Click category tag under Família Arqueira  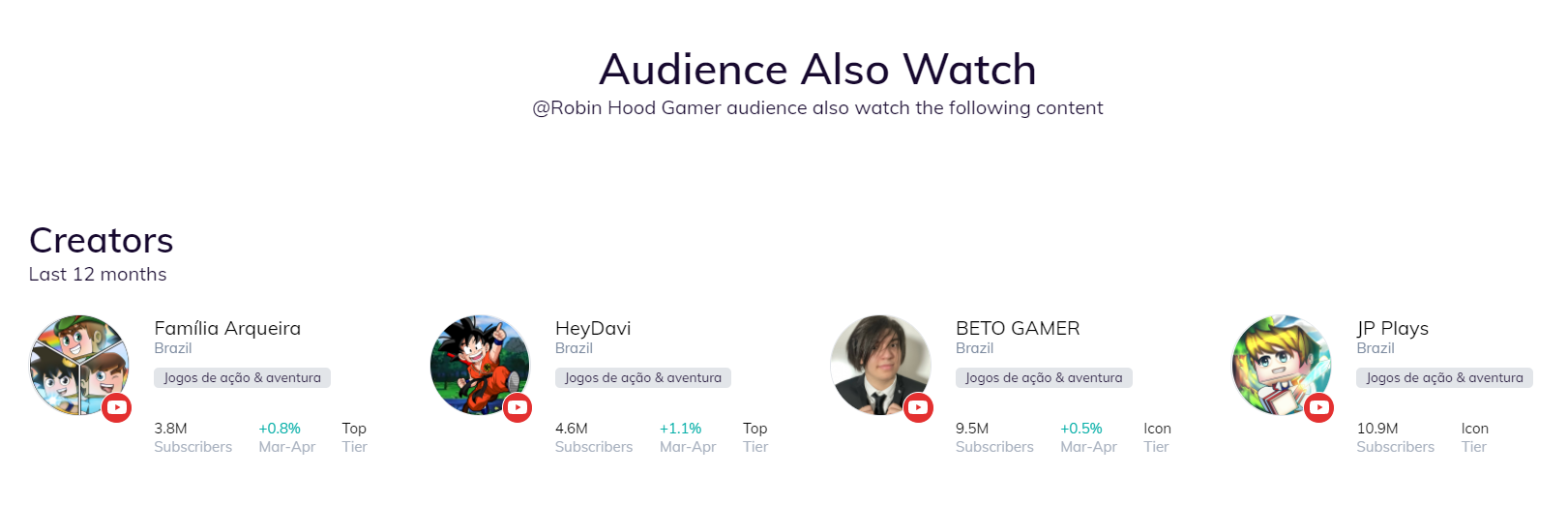coord(242,377)
